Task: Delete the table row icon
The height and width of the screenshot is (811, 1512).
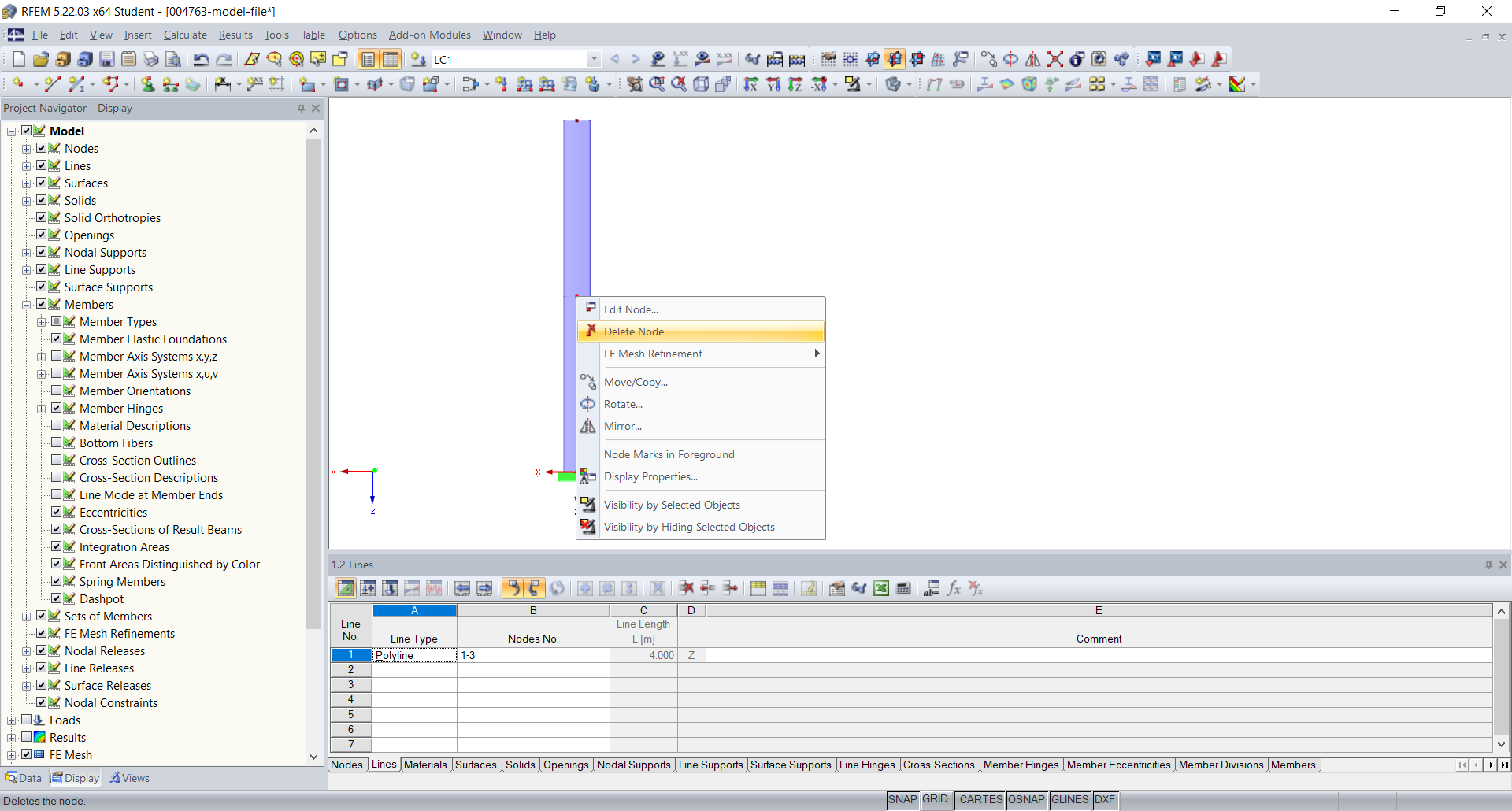Action: click(686, 588)
